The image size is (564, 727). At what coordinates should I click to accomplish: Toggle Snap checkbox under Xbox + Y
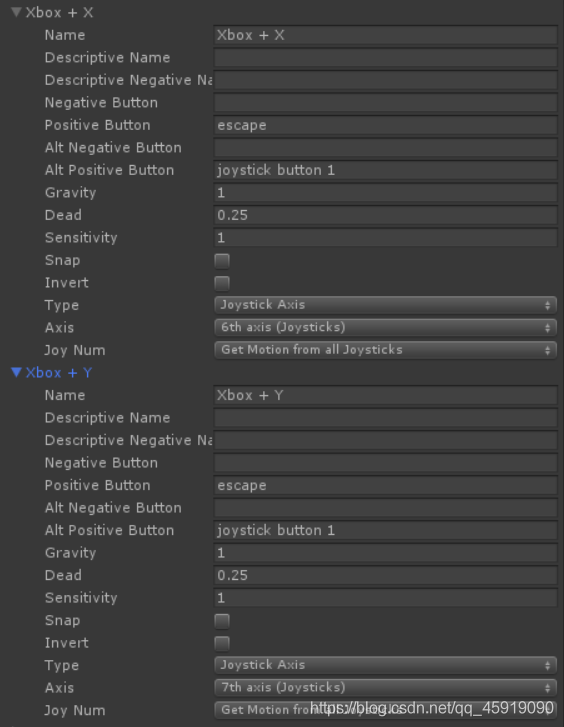tap(222, 621)
